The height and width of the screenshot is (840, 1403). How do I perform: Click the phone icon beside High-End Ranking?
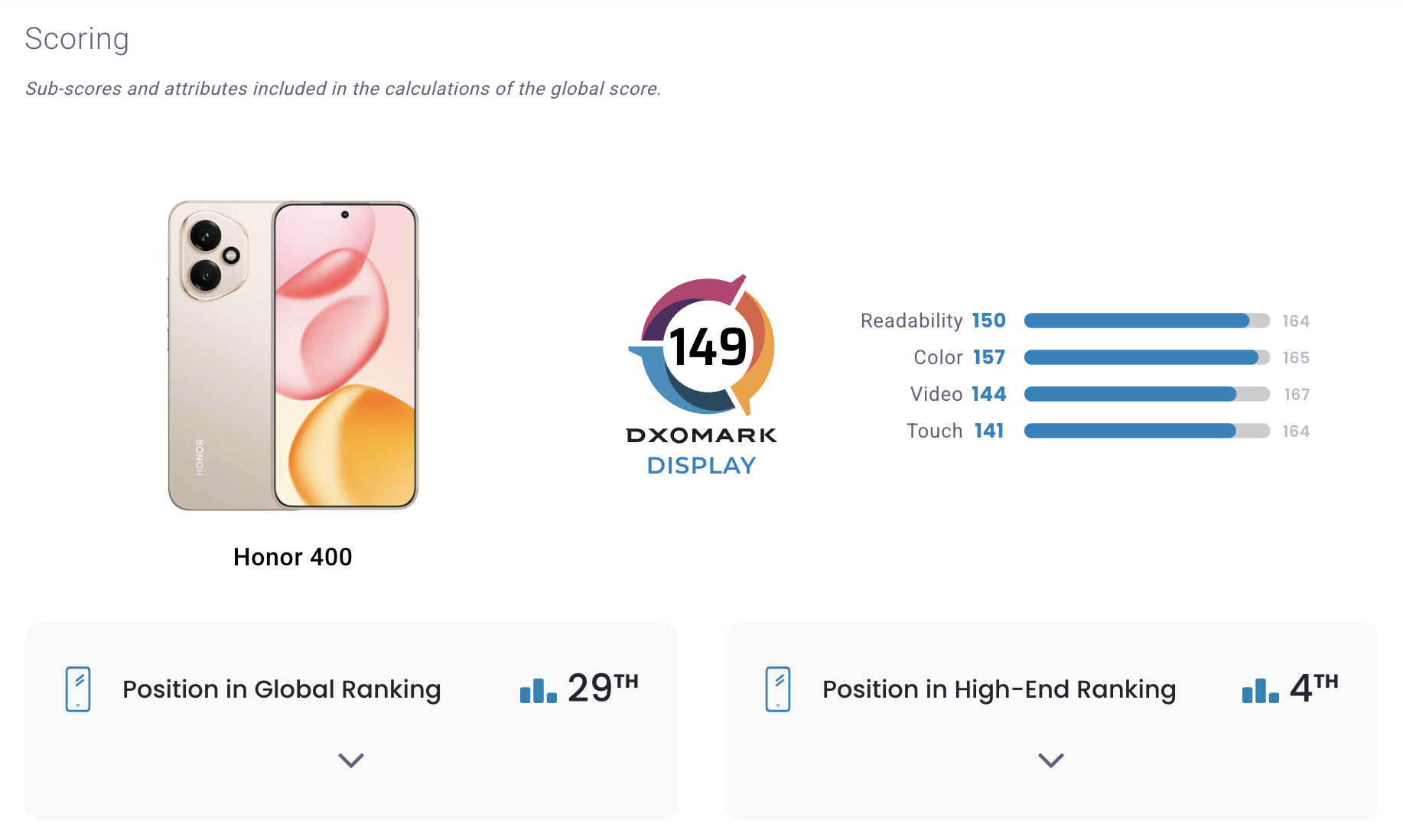point(778,689)
